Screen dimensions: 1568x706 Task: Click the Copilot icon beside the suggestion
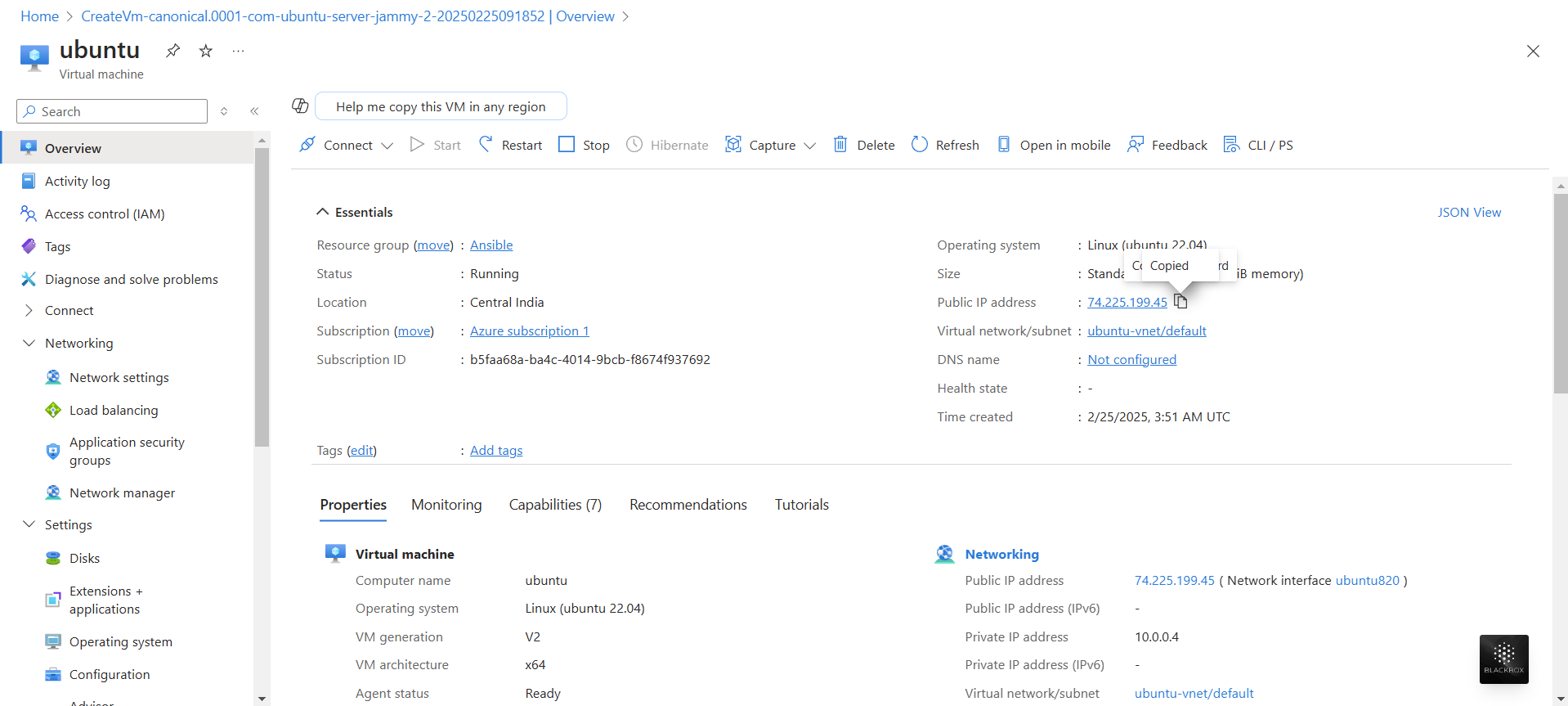(300, 106)
